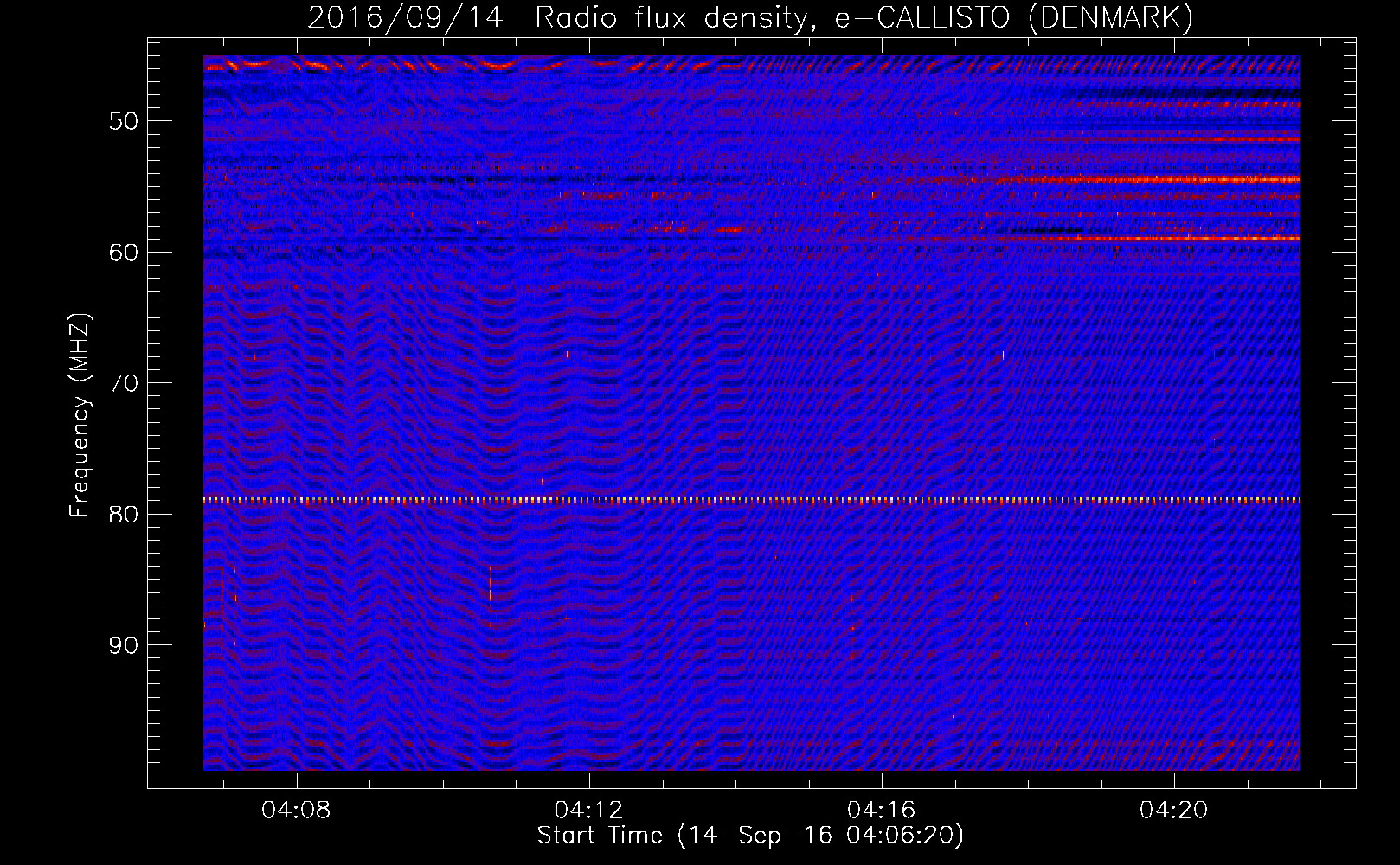Viewport: 1400px width, 865px height.
Task: Click the '60' frequency tick label
Action: 124,253
